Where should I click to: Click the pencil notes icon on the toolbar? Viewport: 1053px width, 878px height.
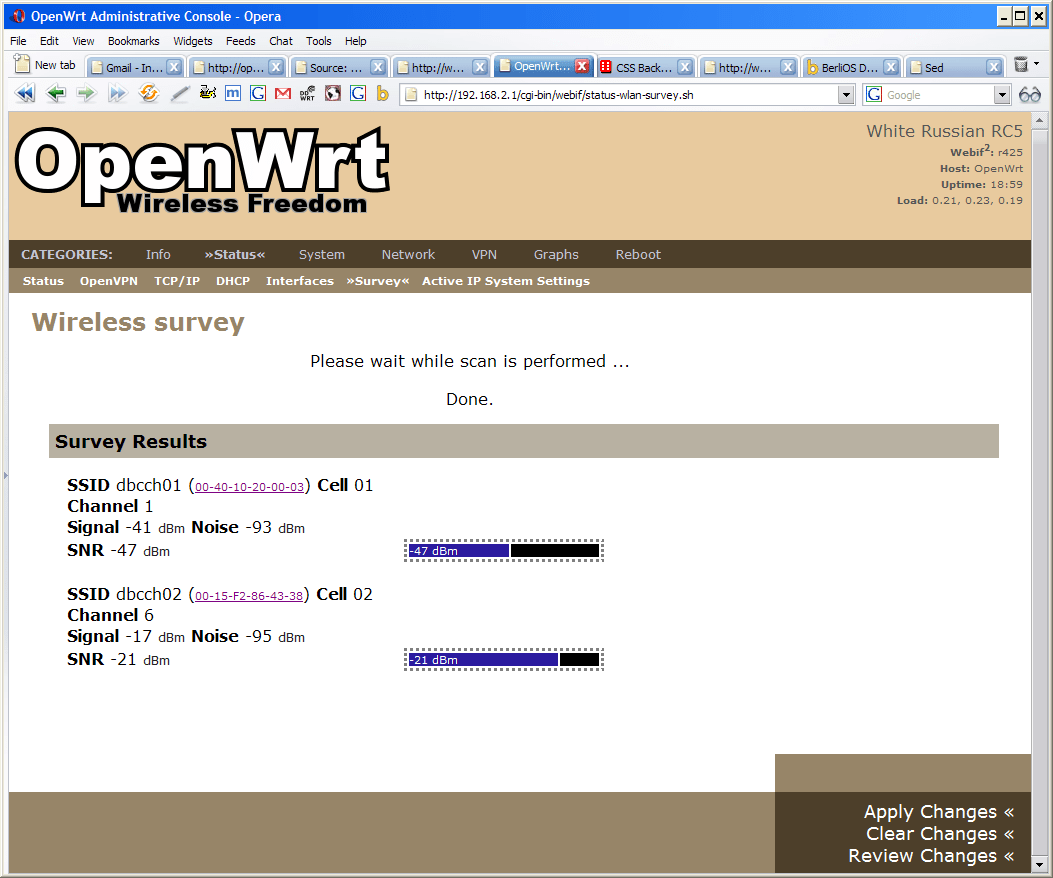(x=180, y=93)
